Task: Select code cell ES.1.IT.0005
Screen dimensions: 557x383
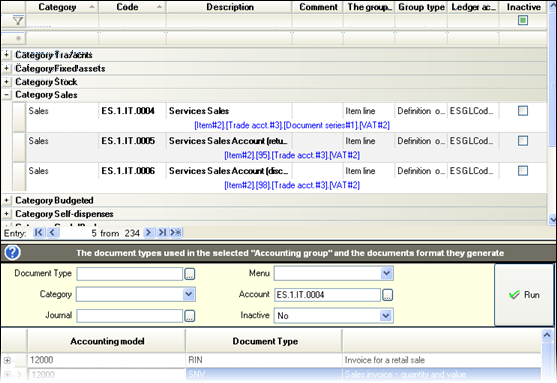Action: click(132, 141)
